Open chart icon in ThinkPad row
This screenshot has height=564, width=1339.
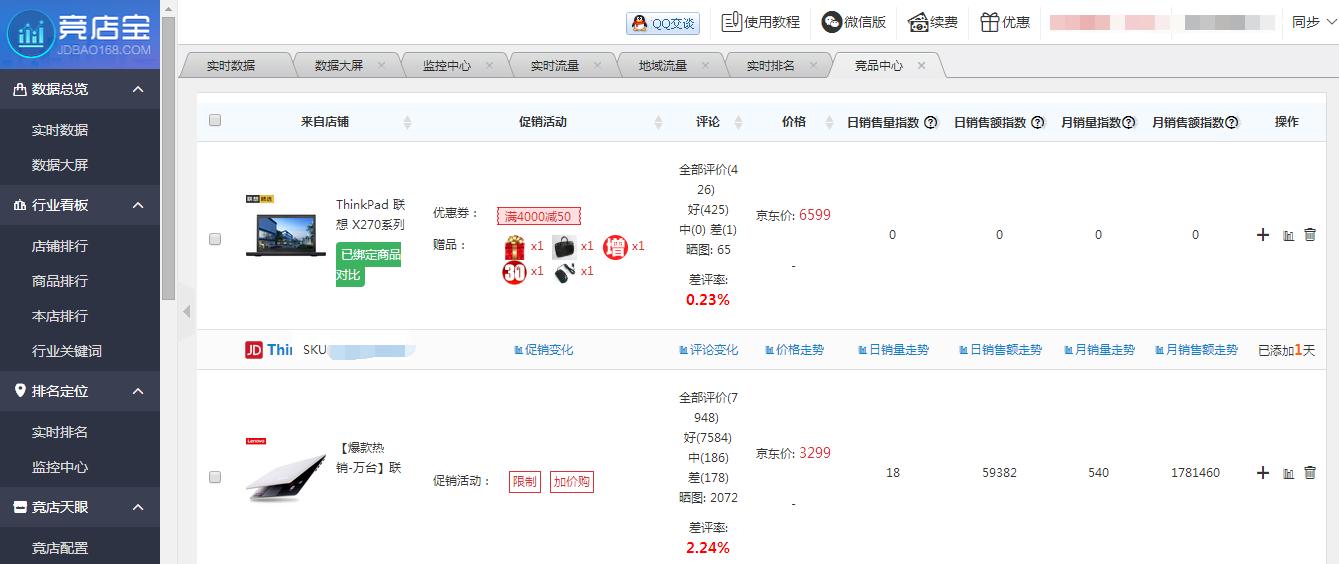(1288, 235)
